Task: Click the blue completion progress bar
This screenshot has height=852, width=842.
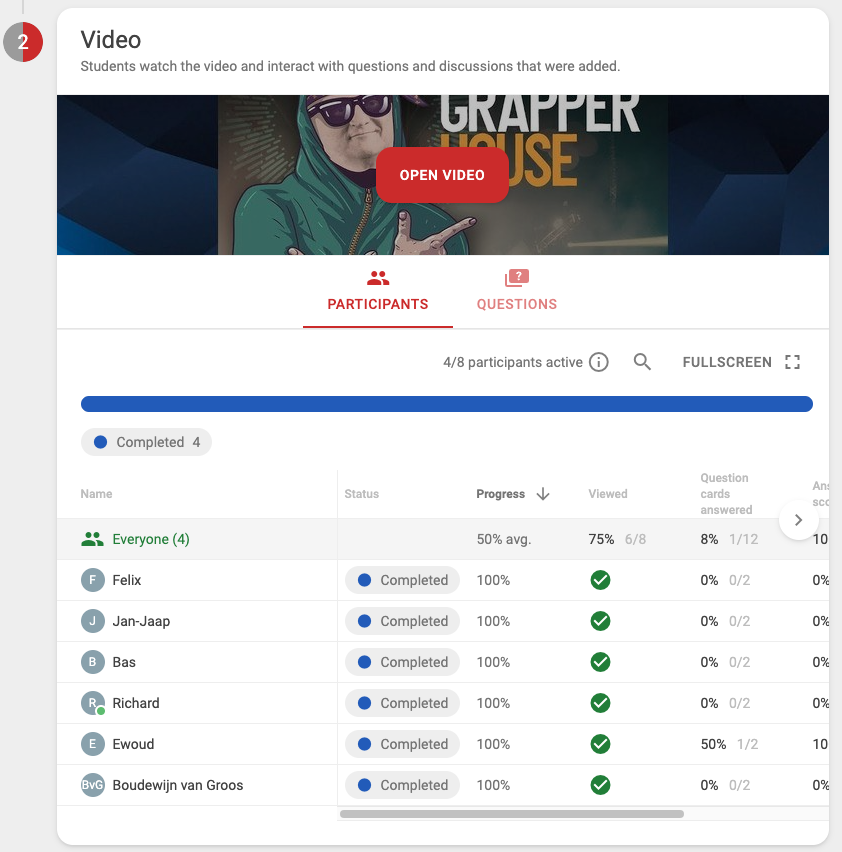Action: point(447,404)
